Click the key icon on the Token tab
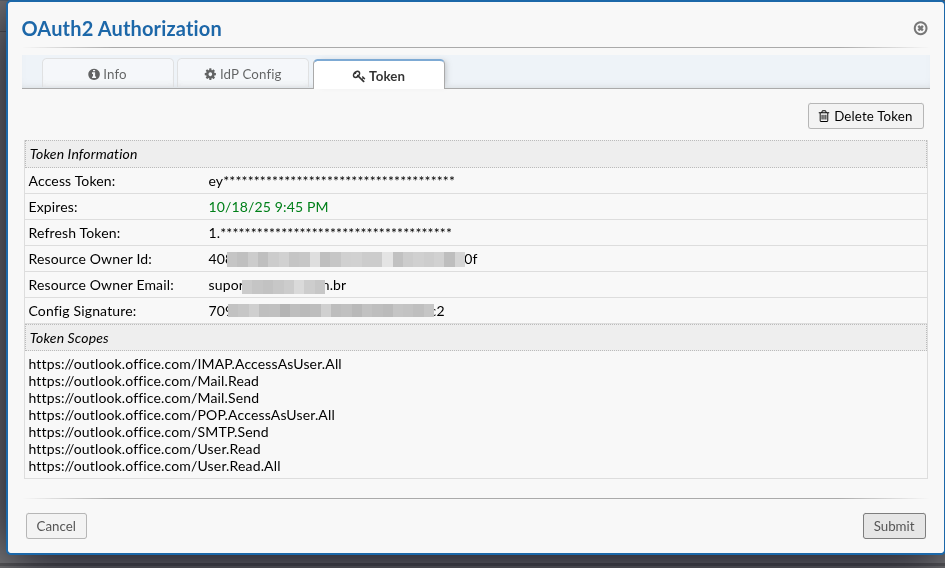 point(358,76)
